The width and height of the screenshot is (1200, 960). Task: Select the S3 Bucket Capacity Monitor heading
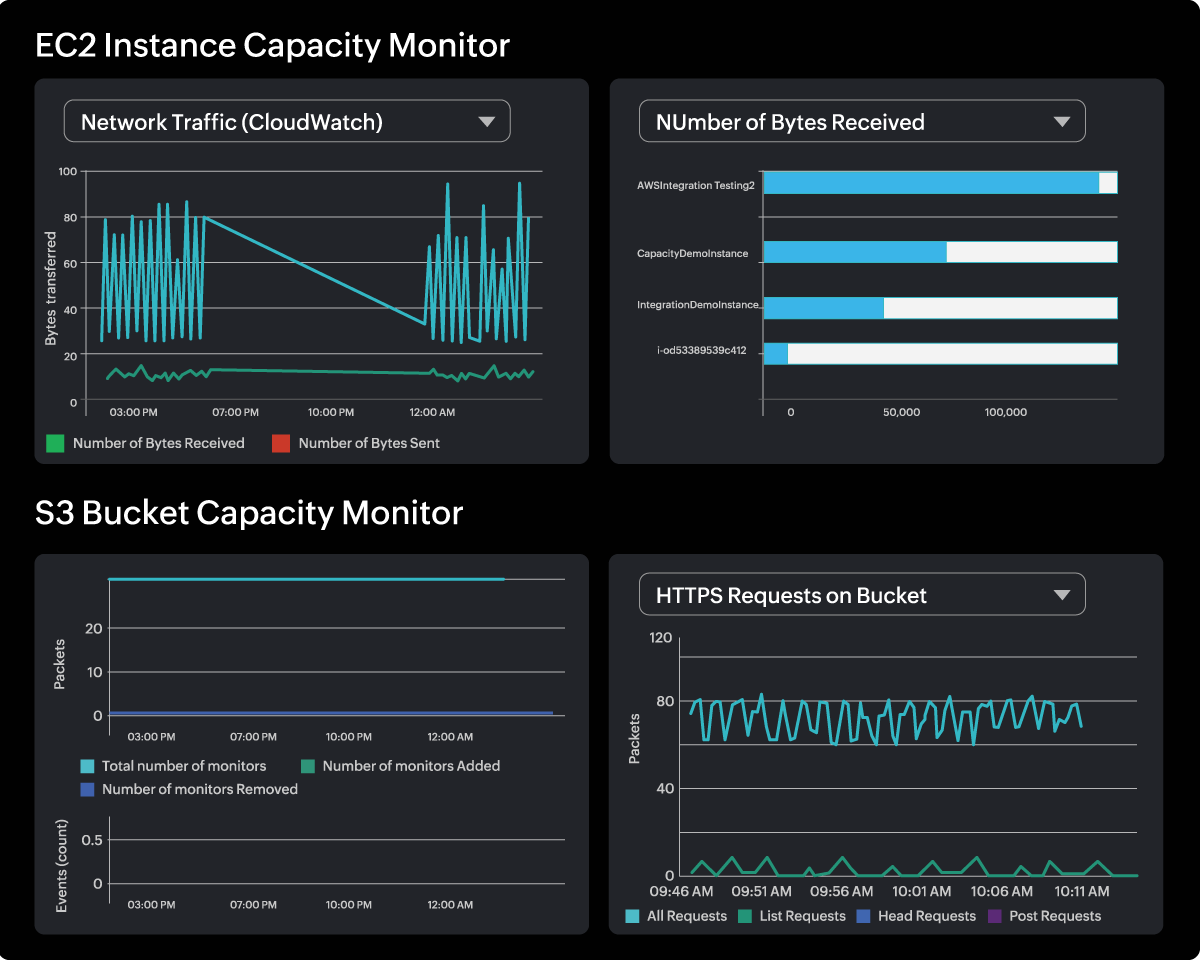pyautogui.click(x=248, y=512)
